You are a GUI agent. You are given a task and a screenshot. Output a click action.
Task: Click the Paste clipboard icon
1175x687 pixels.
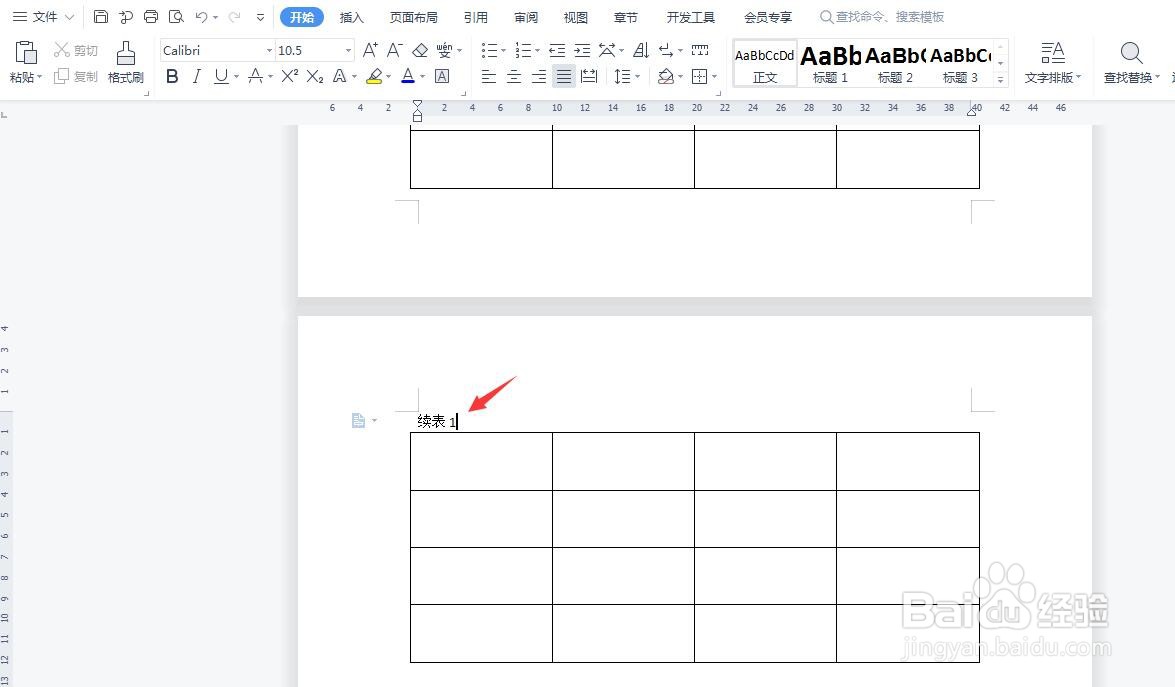[25, 52]
